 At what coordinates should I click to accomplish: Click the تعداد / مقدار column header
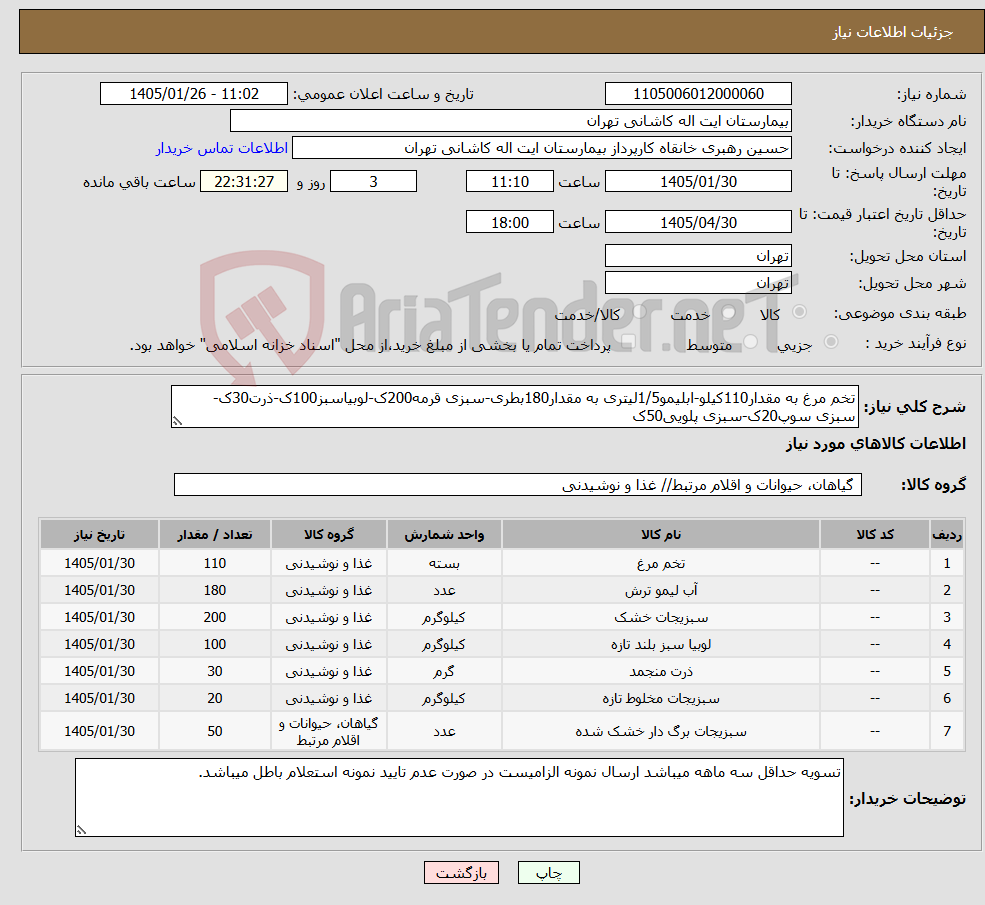(x=215, y=534)
